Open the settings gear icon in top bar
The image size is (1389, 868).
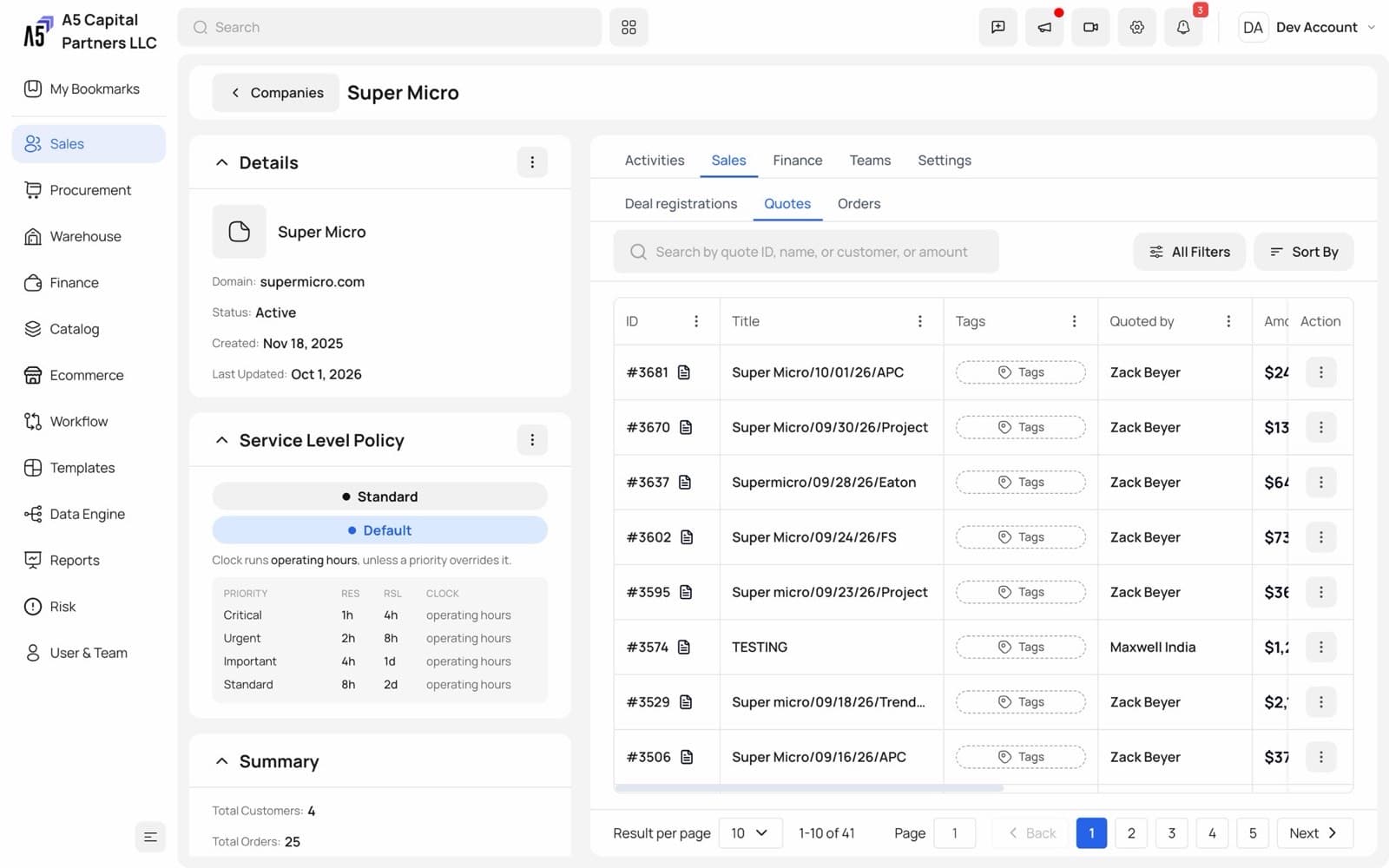[x=1136, y=28]
